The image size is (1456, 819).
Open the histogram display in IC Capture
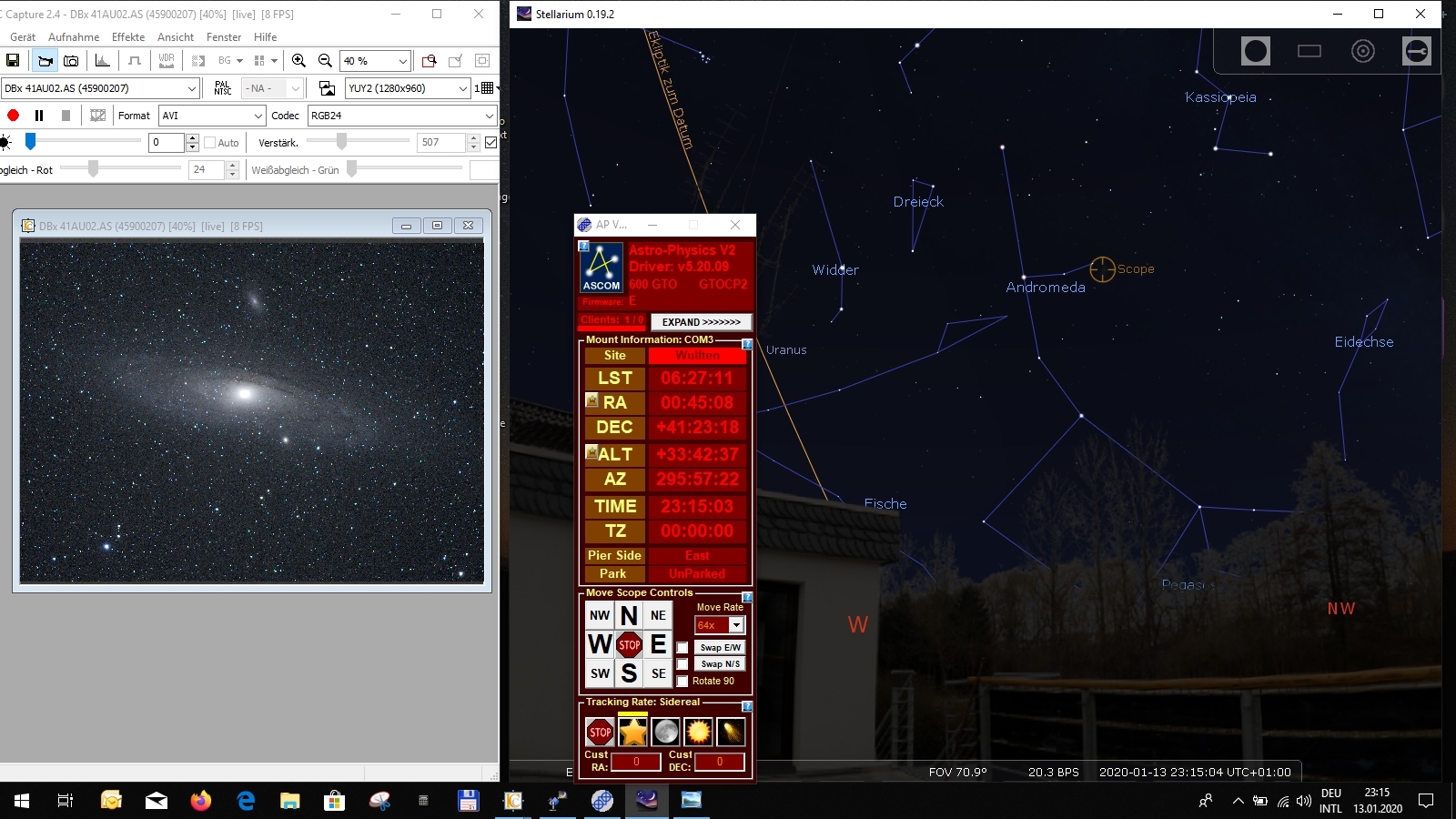click(x=103, y=61)
